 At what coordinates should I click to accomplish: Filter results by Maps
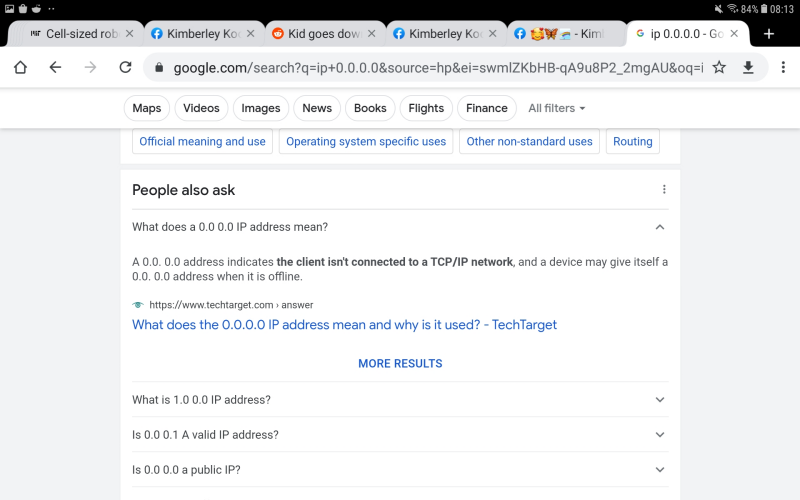click(x=146, y=108)
